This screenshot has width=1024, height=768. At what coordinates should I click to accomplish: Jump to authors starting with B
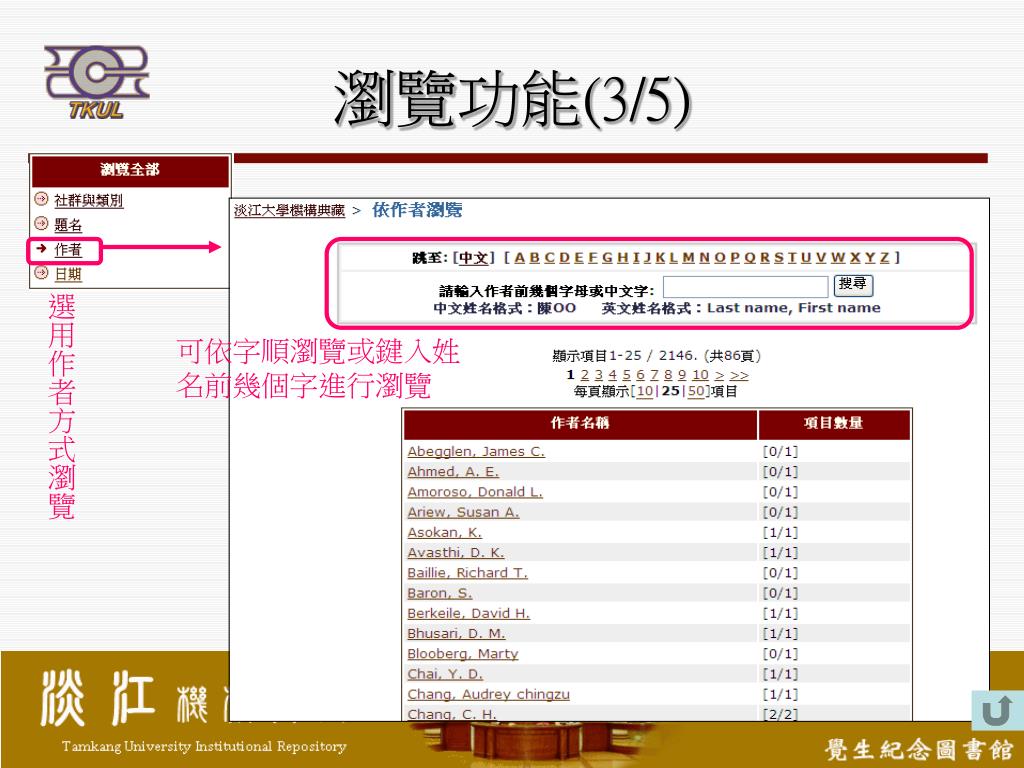pyautogui.click(x=534, y=257)
